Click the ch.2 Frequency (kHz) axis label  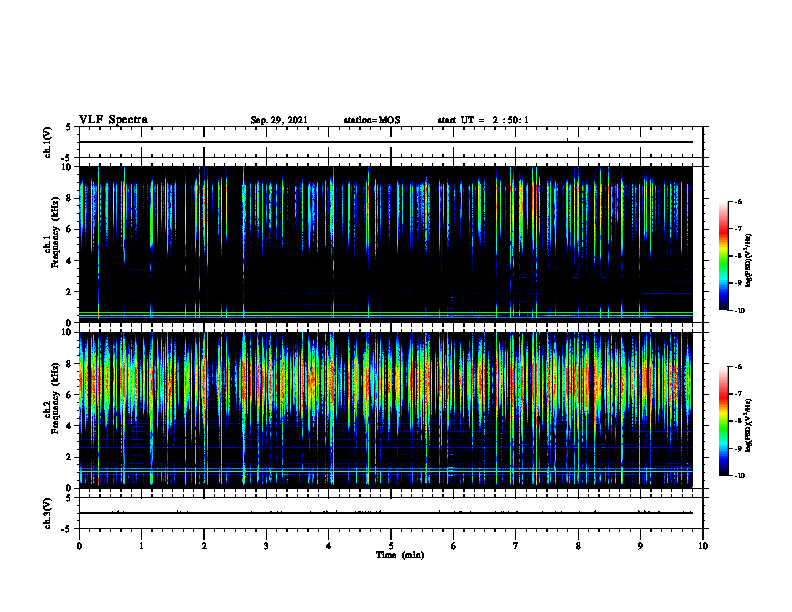click(x=51, y=398)
